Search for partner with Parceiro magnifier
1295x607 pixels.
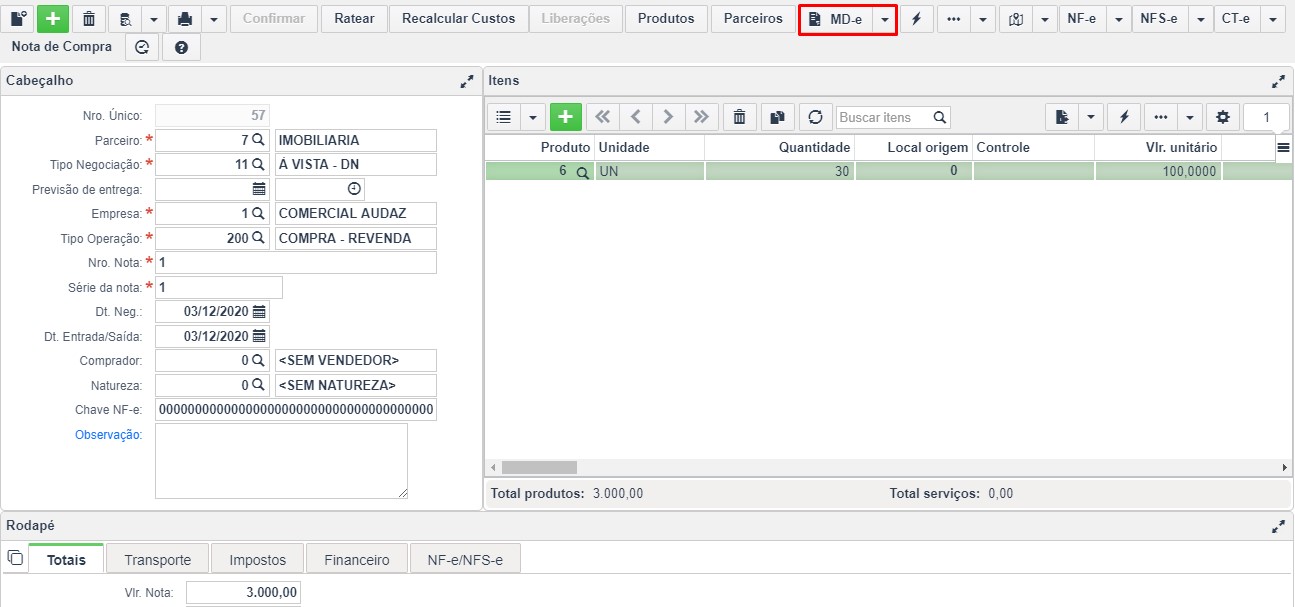tap(258, 140)
